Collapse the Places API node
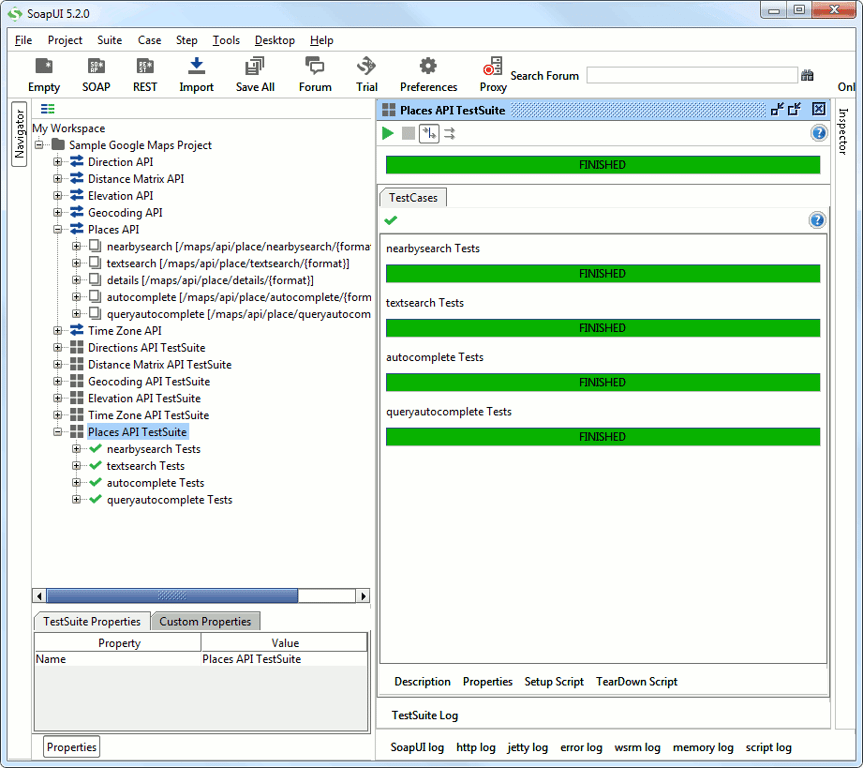Image resolution: width=863 pixels, height=768 pixels. coord(57,229)
